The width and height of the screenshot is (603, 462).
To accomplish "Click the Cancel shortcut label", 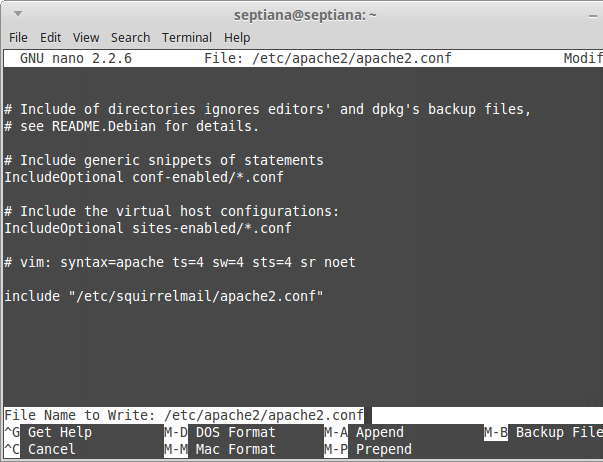I will (x=51, y=450).
